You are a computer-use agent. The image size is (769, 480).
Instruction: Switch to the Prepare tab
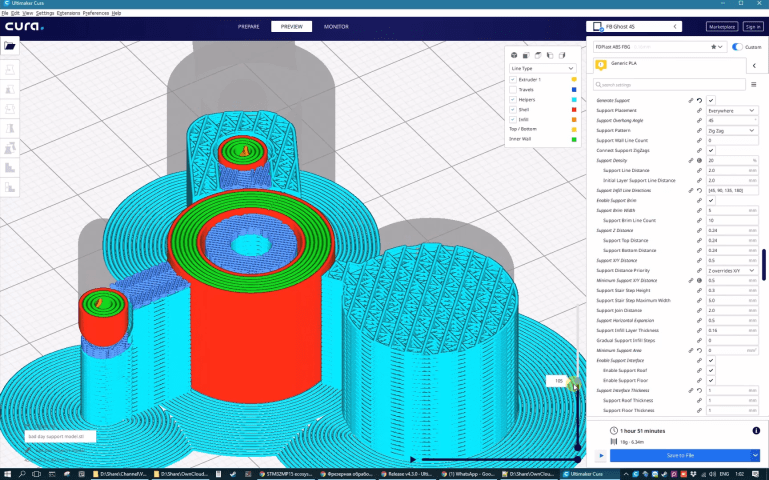coord(250,26)
